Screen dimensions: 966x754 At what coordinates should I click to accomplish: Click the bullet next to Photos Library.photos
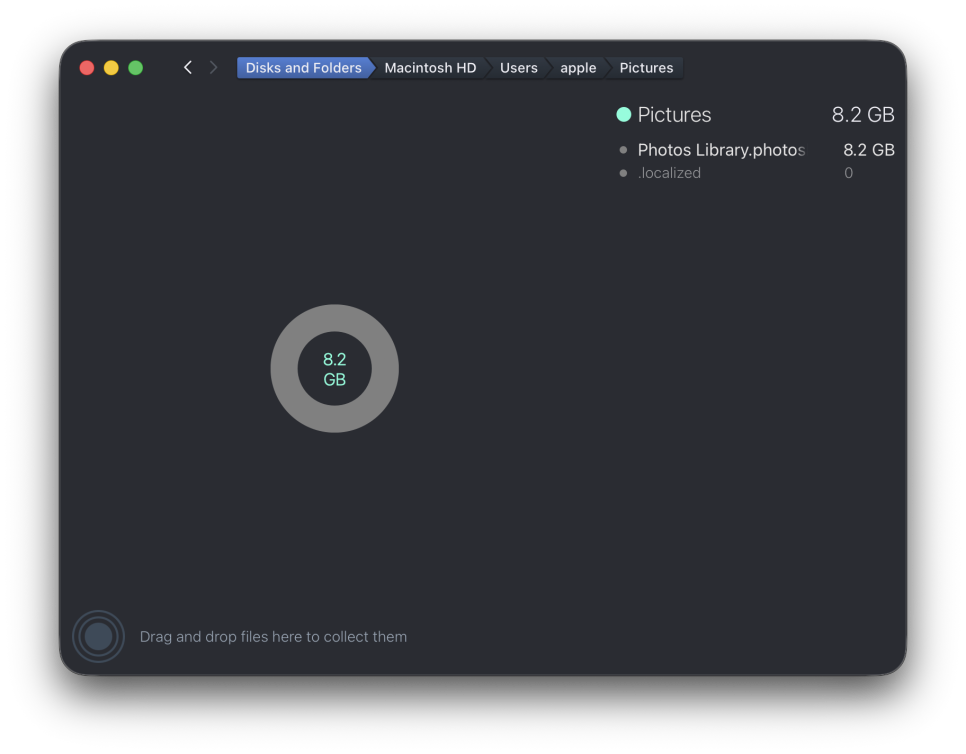coord(623,150)
